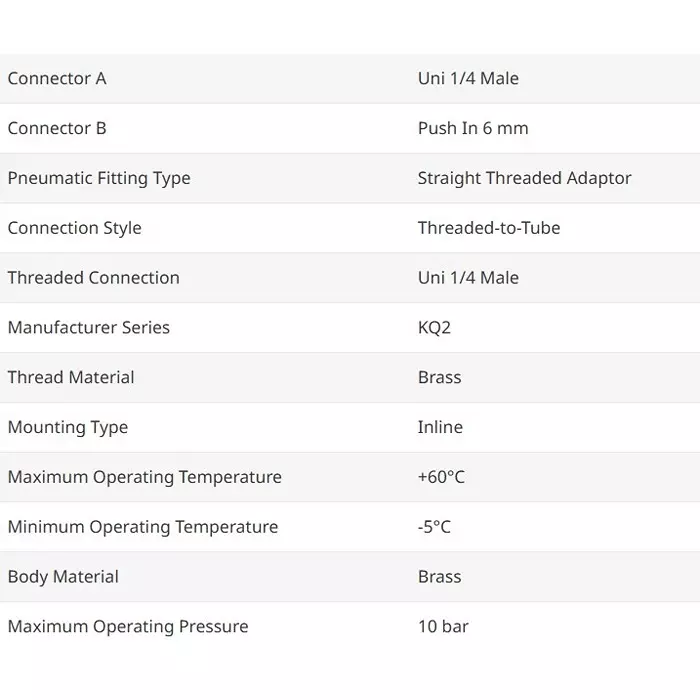Click the Body Material label
Screen dimensions: 700x700
click(63, 577)
